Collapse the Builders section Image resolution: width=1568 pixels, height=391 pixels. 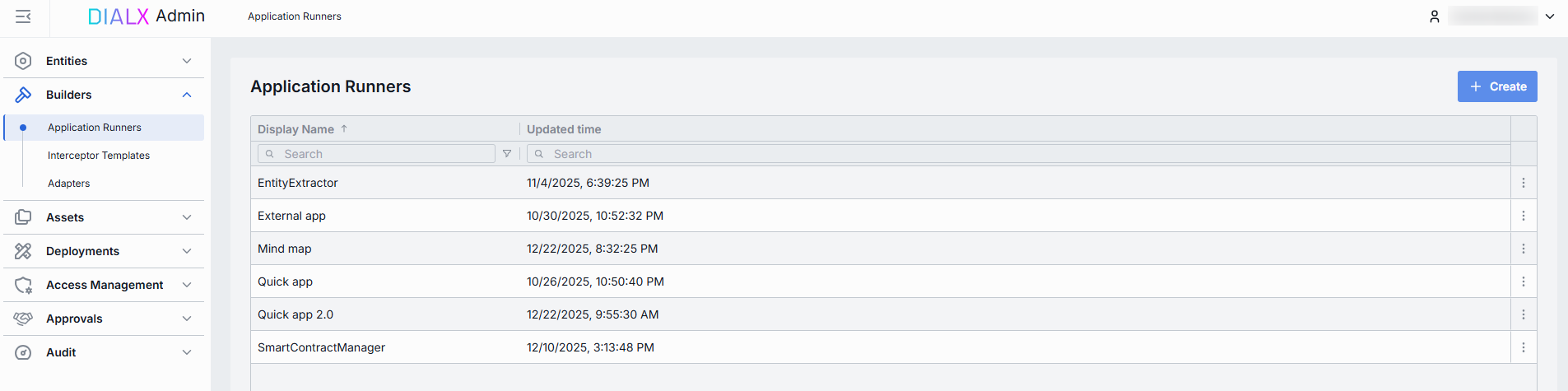click(x=187, y=95)
